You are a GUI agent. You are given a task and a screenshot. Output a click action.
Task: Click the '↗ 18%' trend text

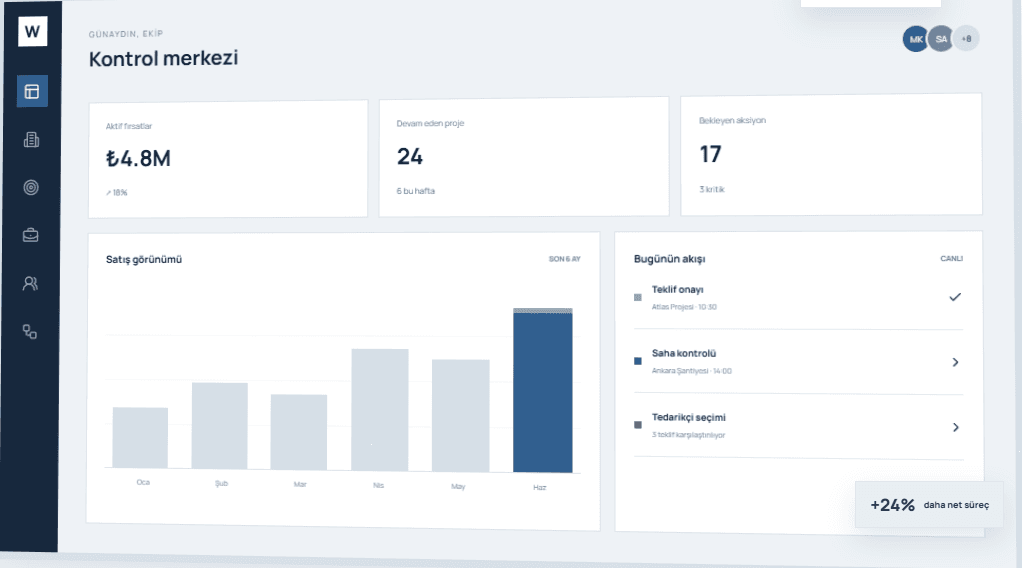point(117,192)
